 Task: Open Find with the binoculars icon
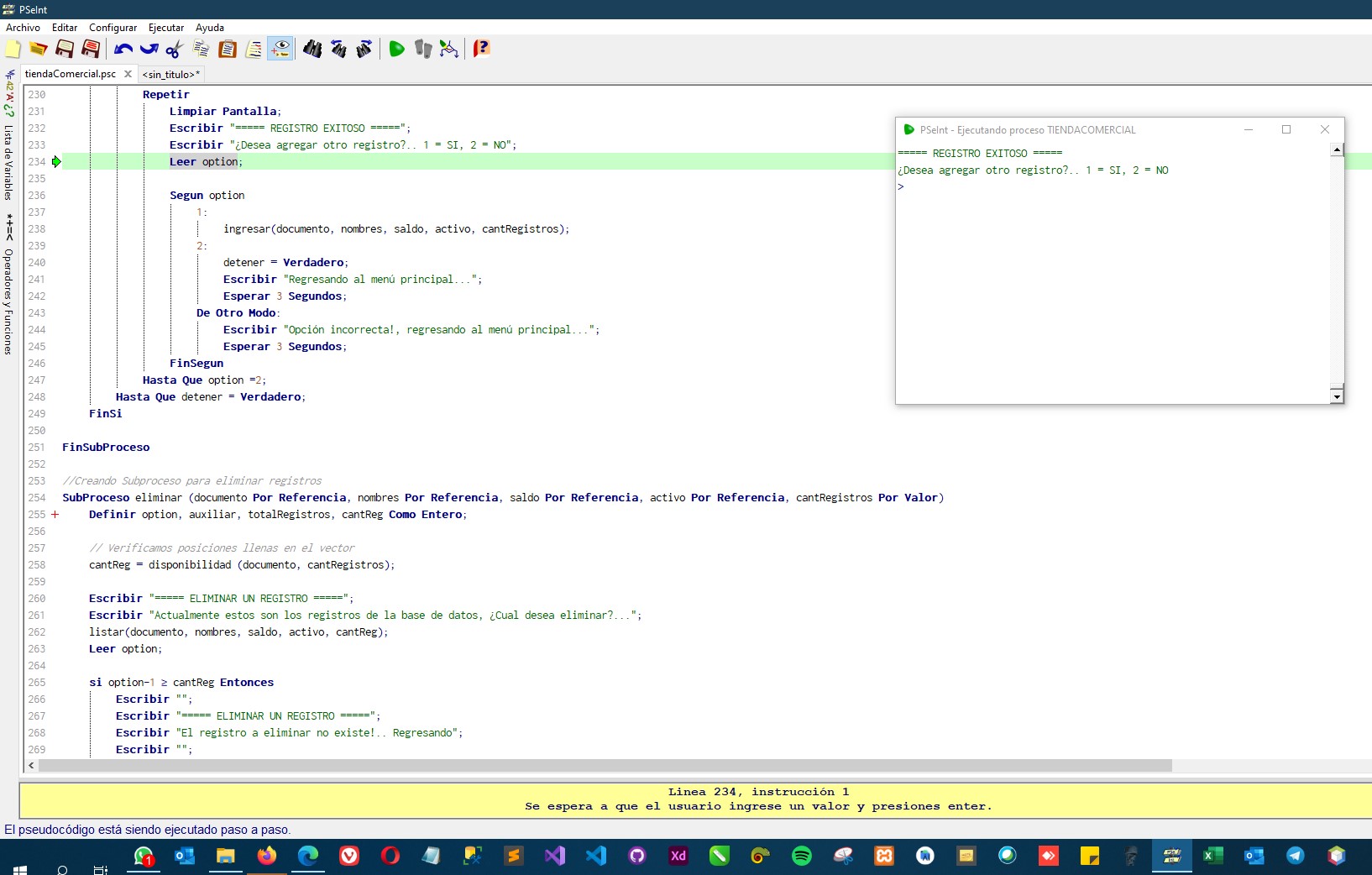tap(312, 49)
